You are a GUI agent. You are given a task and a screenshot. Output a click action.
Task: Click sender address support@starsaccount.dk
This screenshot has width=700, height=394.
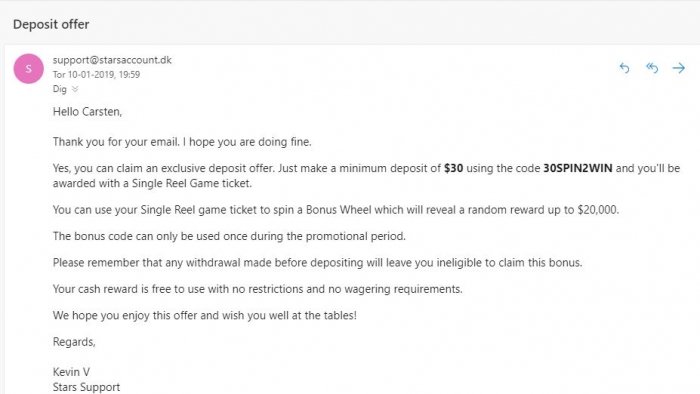112,60
